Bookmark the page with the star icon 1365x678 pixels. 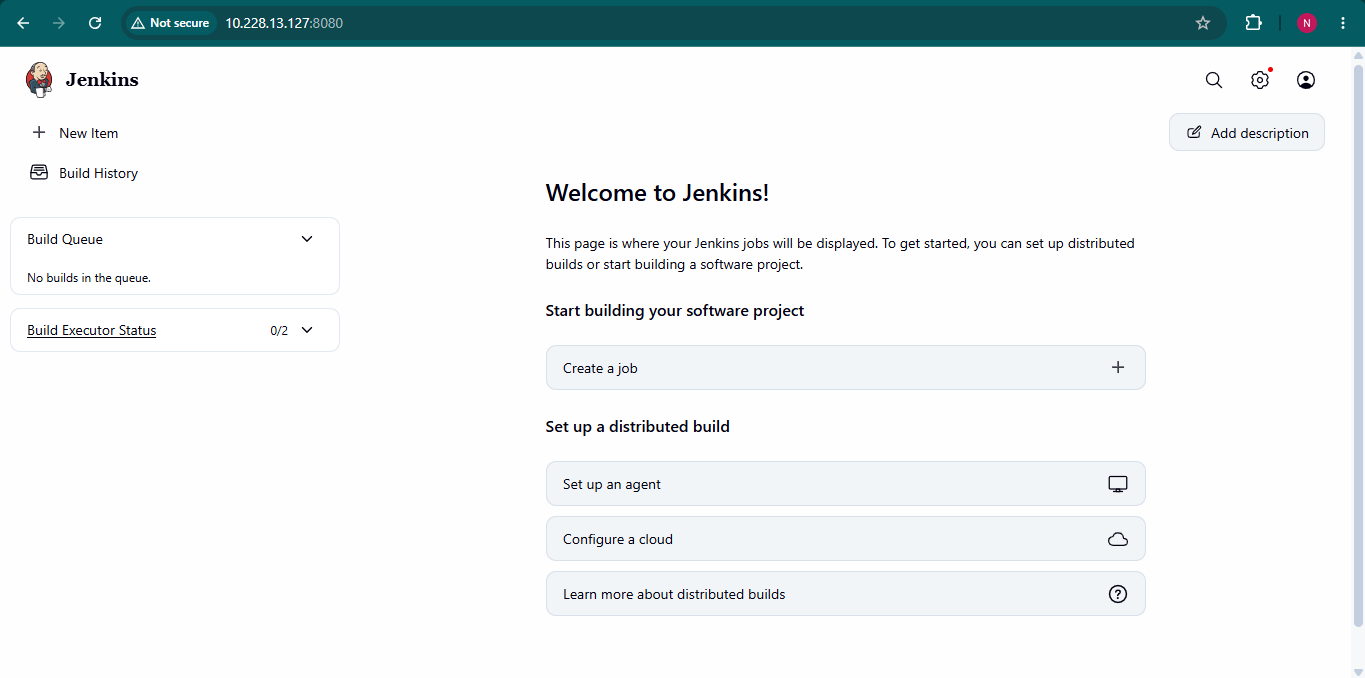(1203, 23)
